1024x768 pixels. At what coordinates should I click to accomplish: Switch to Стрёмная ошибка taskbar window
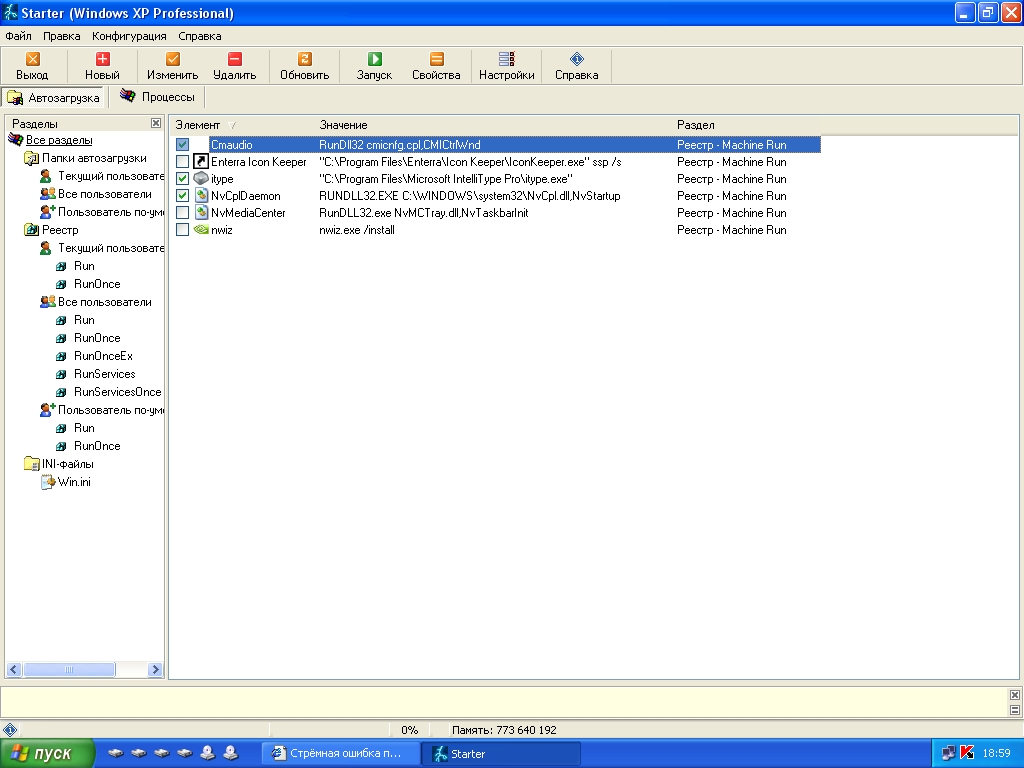340,753
